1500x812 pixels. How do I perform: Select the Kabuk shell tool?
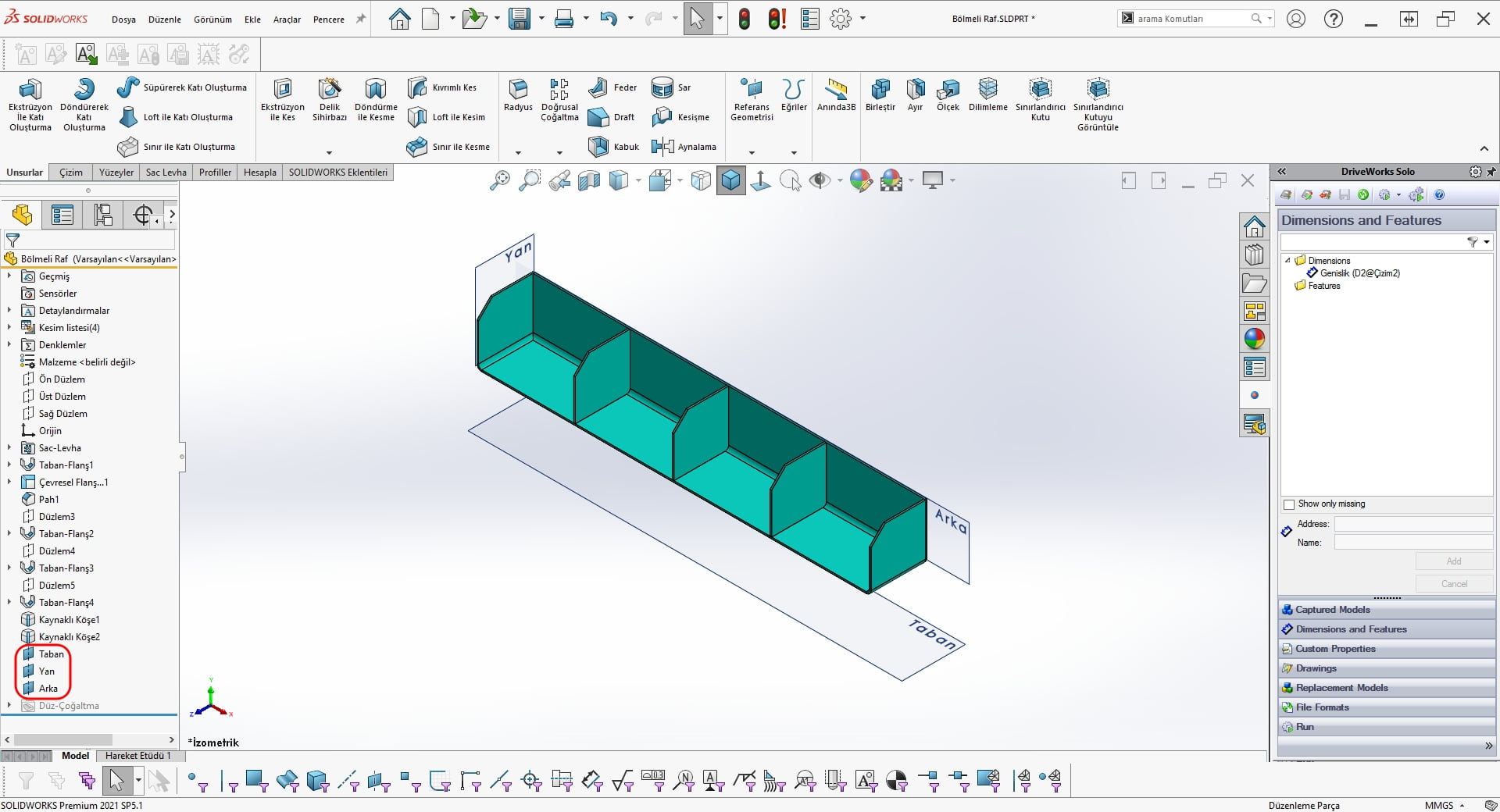613,147
